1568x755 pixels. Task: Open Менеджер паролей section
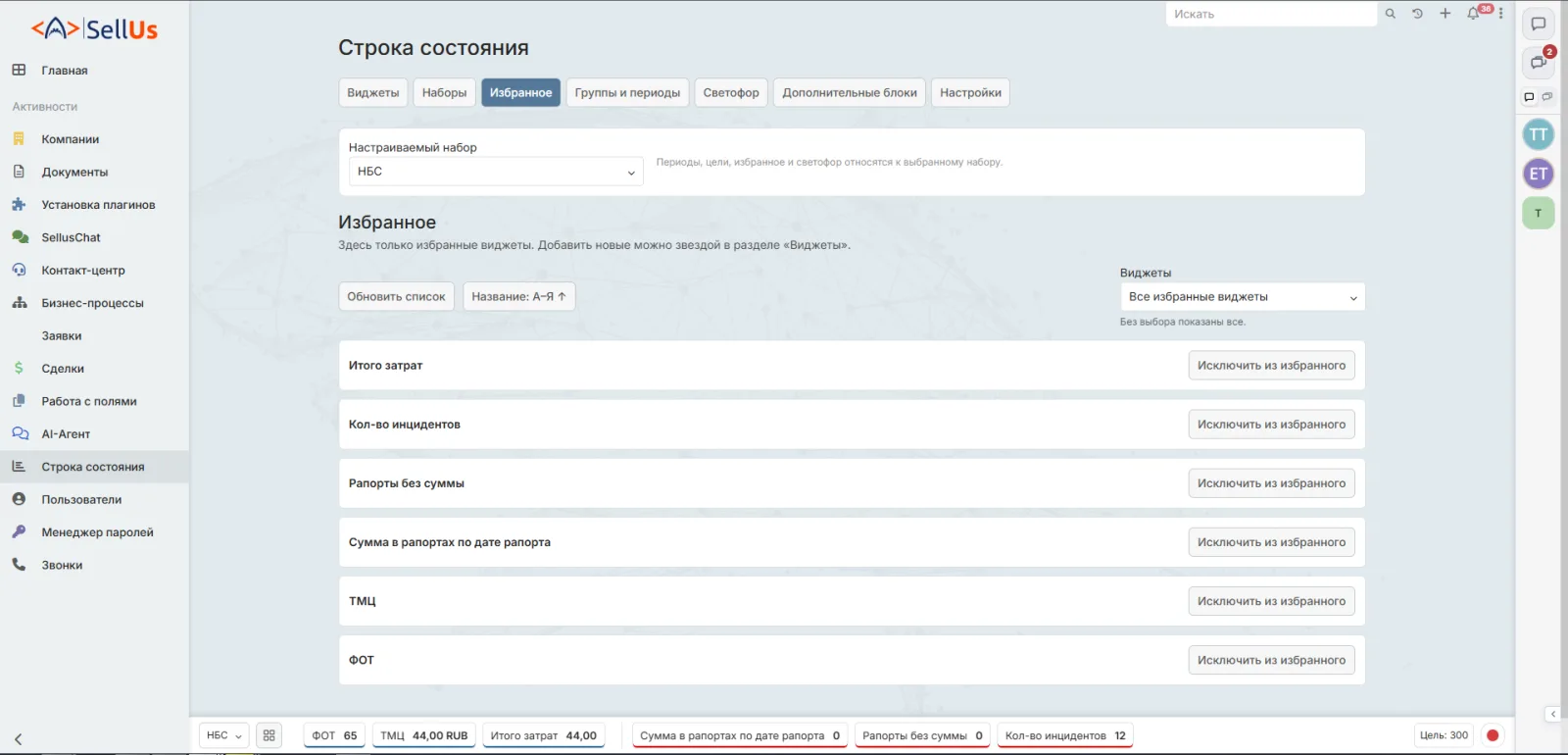(94, 532)
